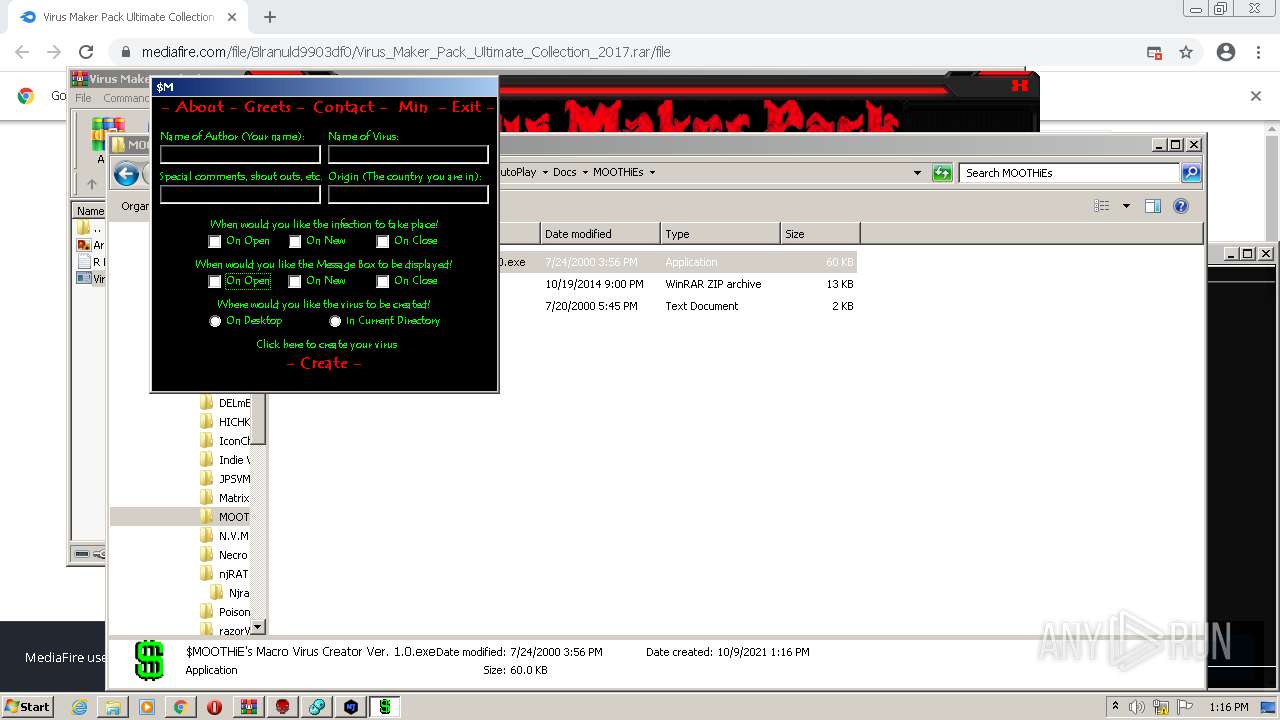Screen dimensions: 1280x720
Task: Switch to red skull taskbar icon
Action: point(283,706)
